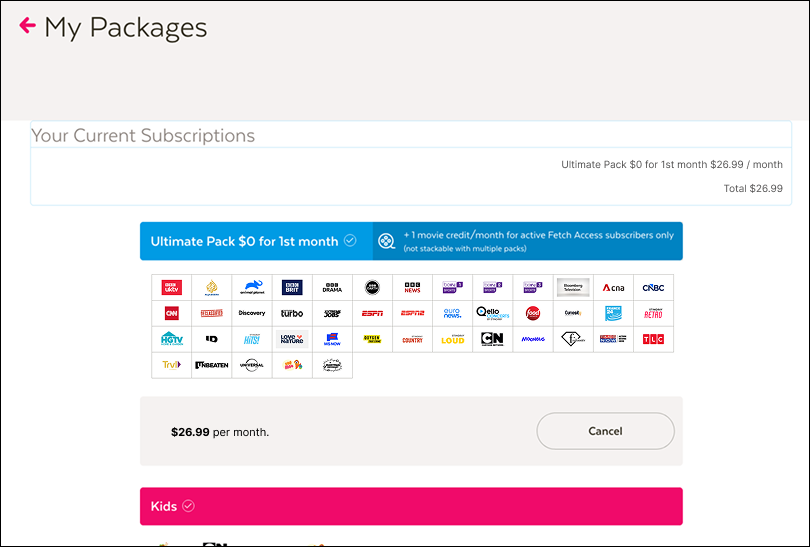Open the Your Current Subscriptions section
Viewport: 810px width, 547px height.
click(x=143, y=135)
